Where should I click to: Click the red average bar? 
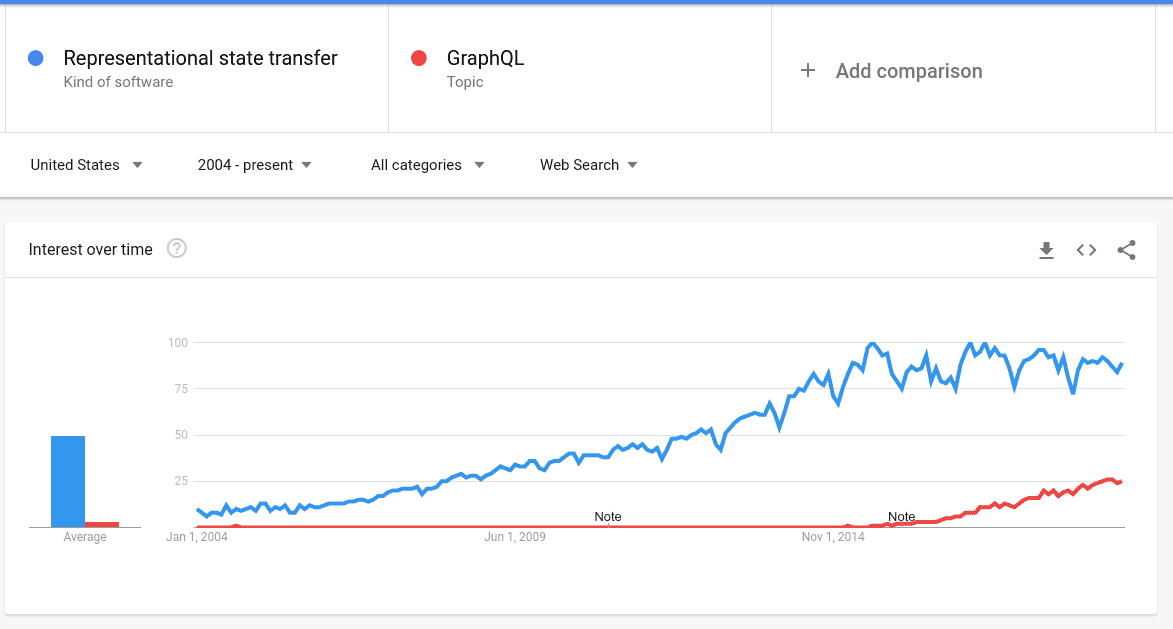click(x=102, y=524)
